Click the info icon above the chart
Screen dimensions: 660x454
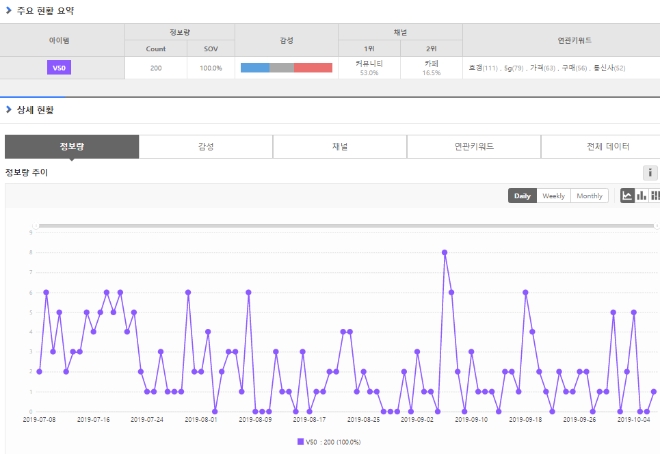click(x=650, y=173)
